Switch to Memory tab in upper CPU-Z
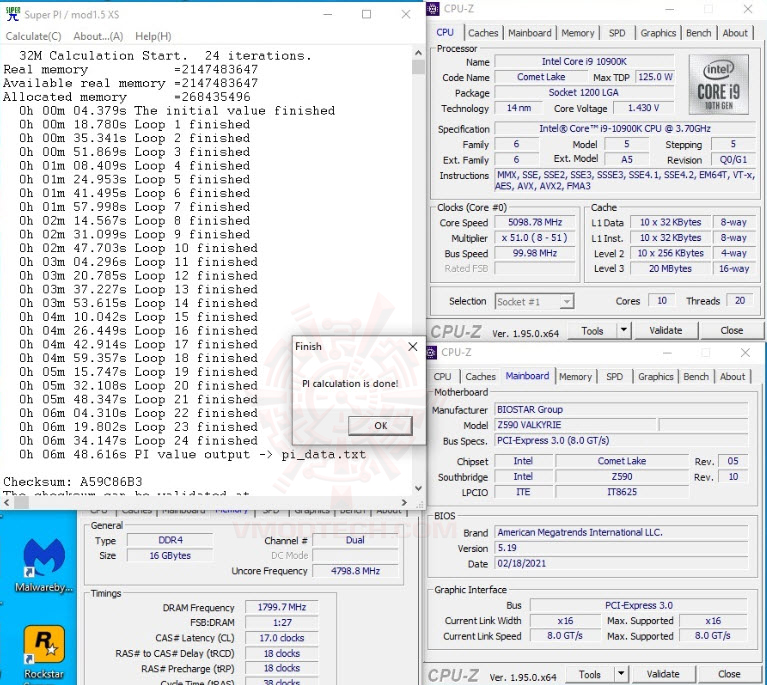The image size is (767, 685). coord(577,33)
